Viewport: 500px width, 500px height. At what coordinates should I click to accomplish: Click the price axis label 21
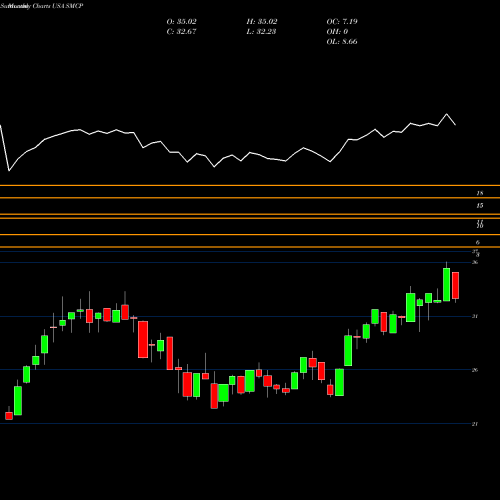[x=475, y=424]
